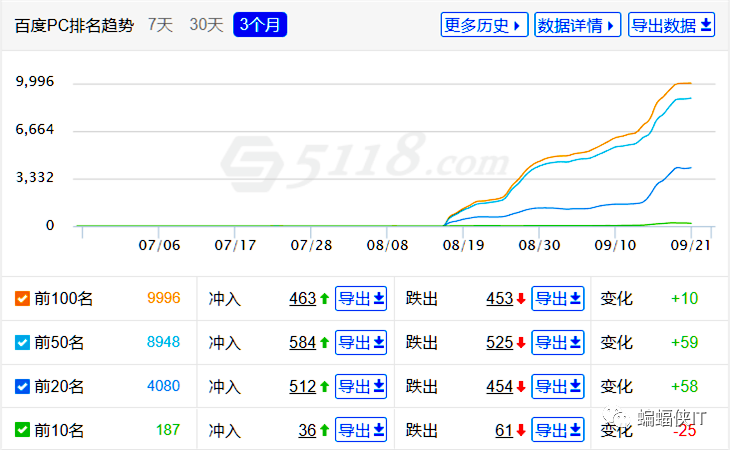Click the 07/06 date label on chart axis
This screenshot has width=730, height=450.
(159, 245)
